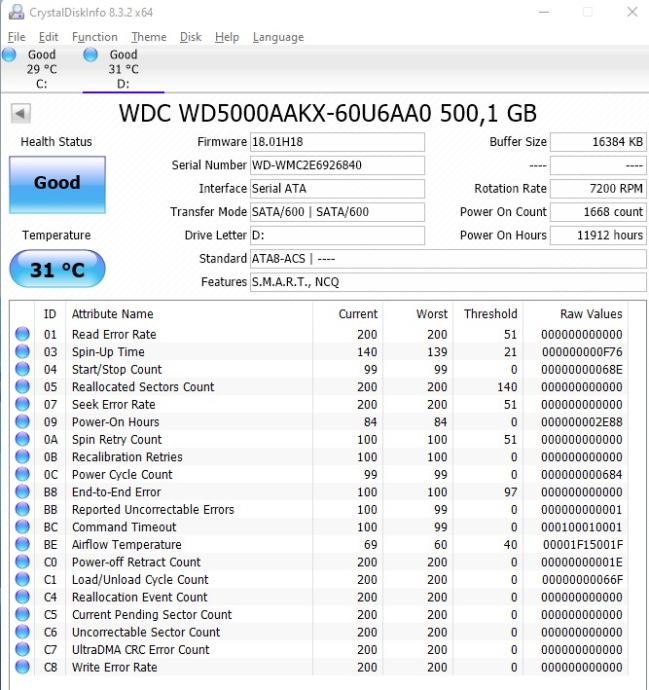Click the raw value 000100010001

(582, 527)
